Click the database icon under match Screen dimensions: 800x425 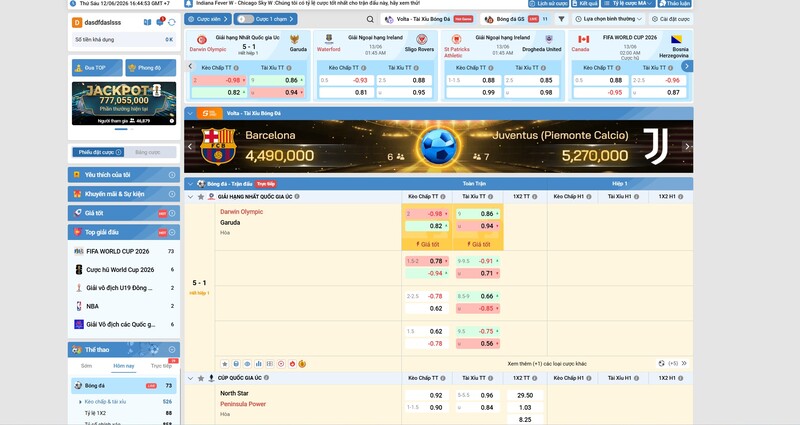coord(236,364)
